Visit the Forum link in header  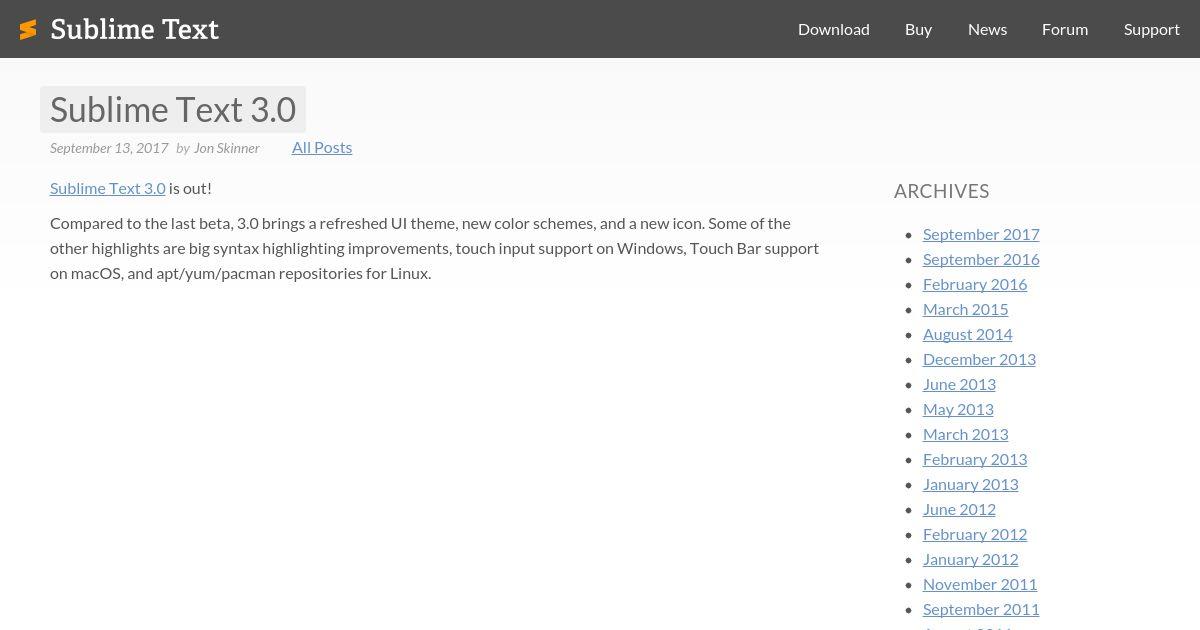[x=1065, y=29]
